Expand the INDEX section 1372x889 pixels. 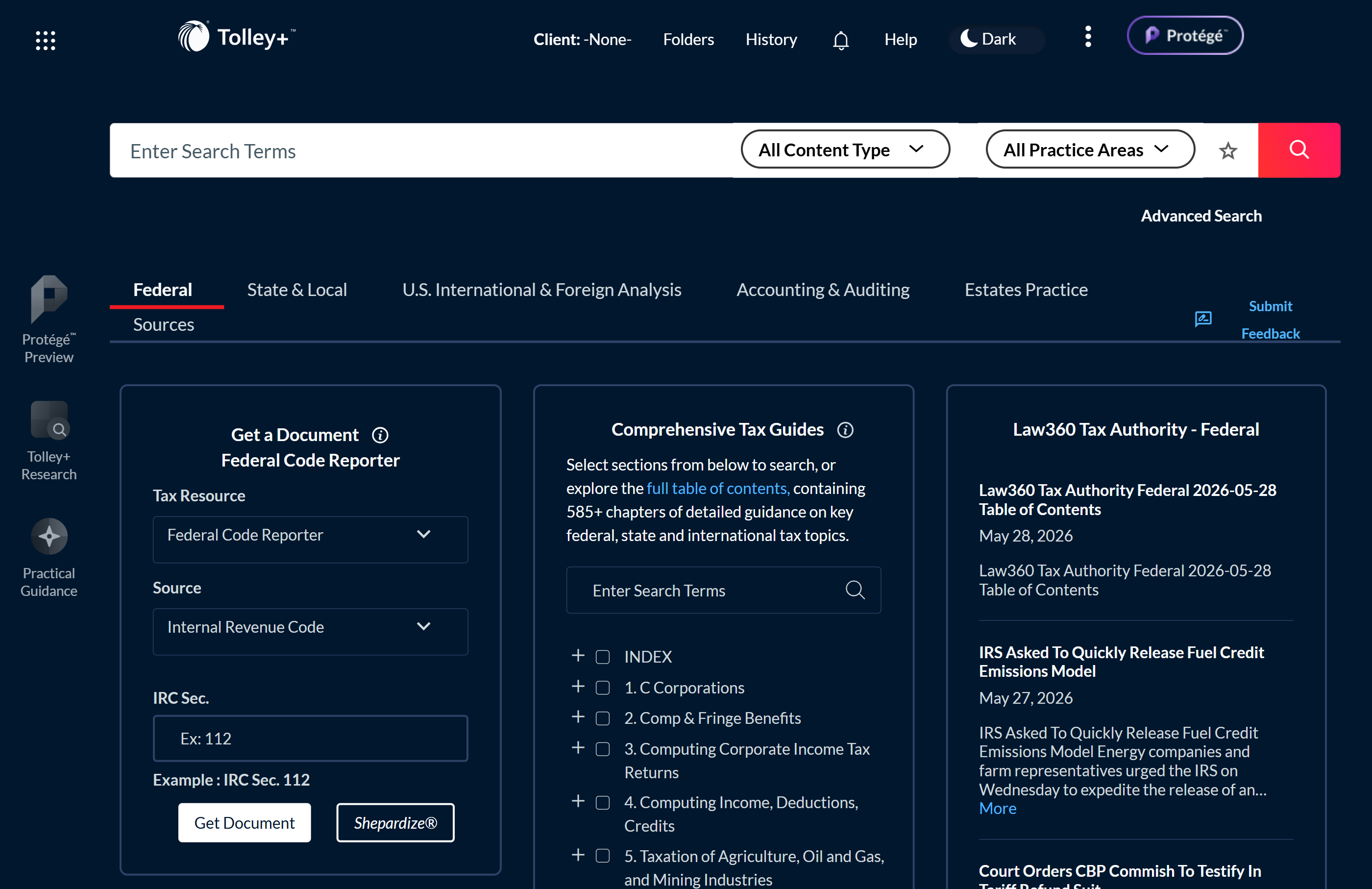click(x=578, y=656)
